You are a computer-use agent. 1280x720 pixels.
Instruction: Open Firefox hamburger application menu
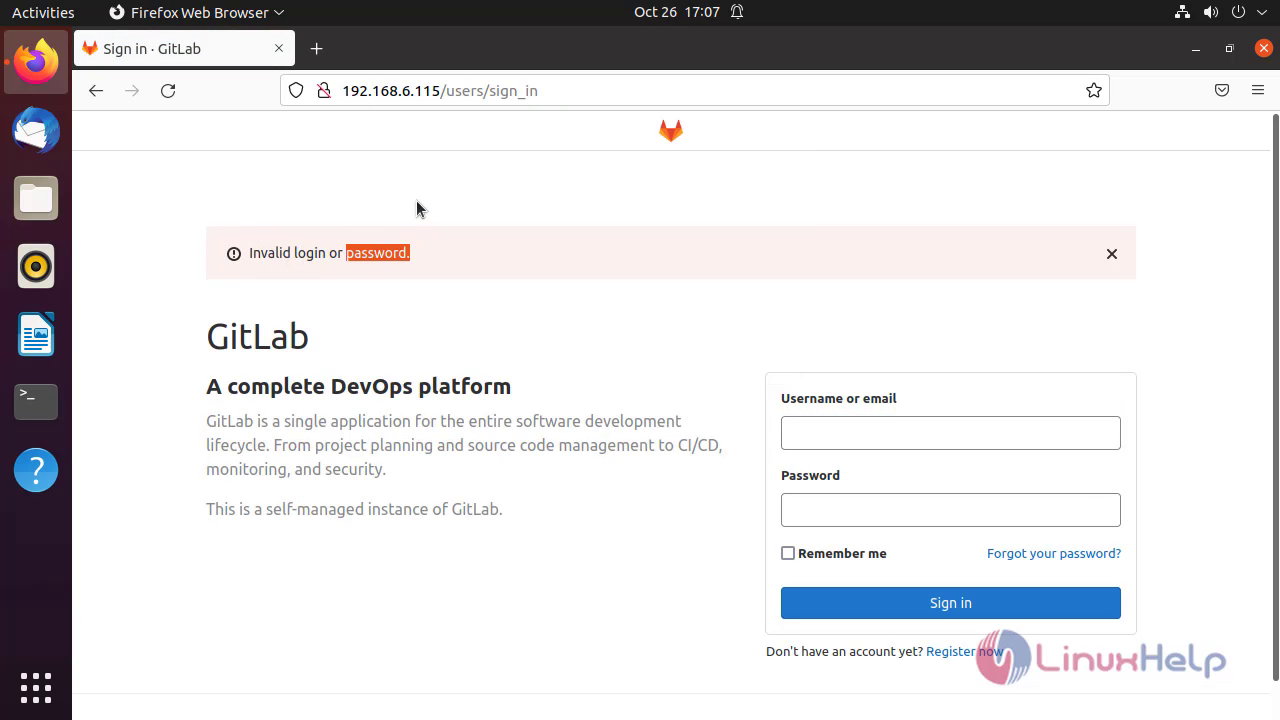coord(1258,90)
